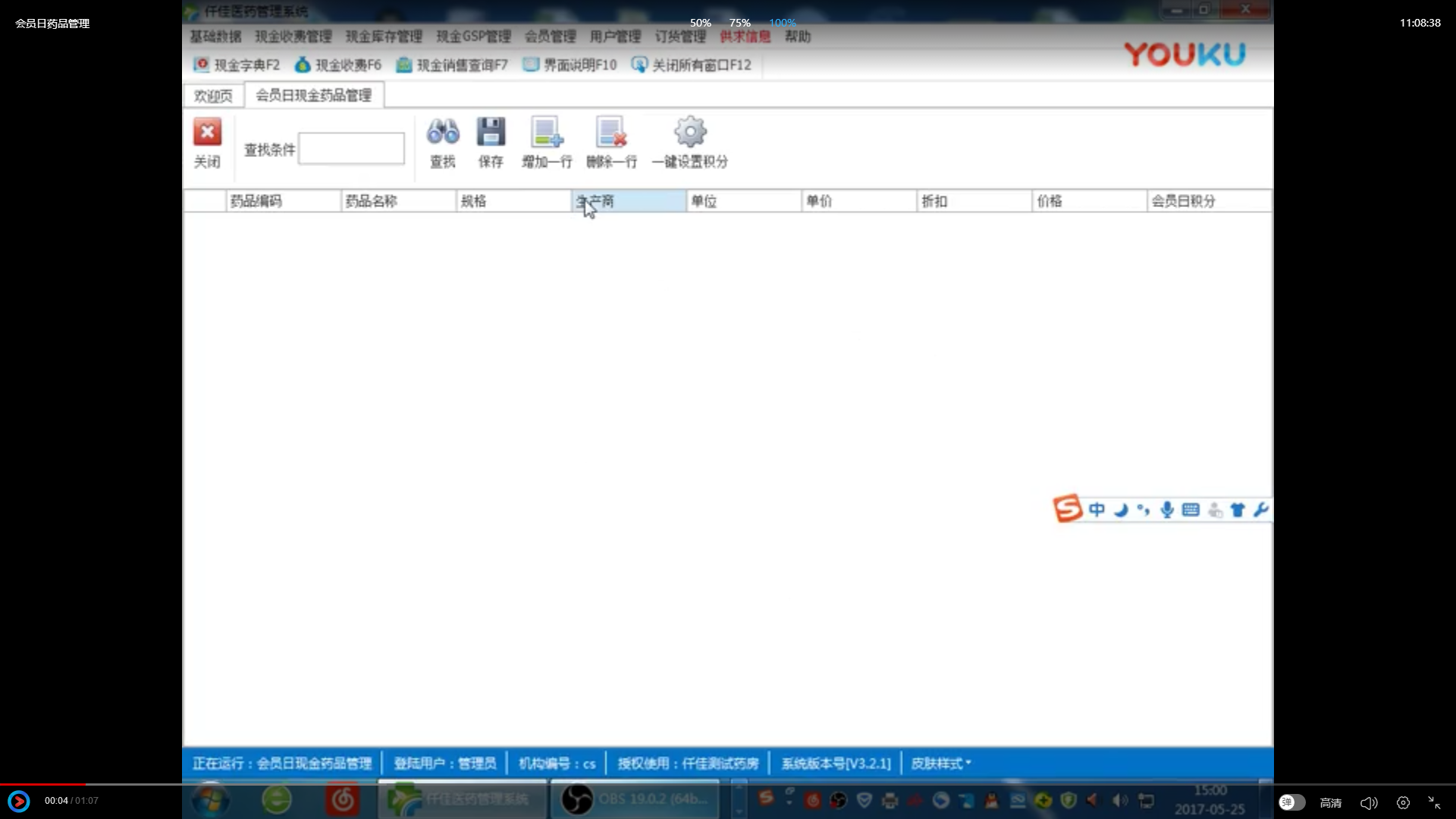Switch to the welcome page (欢迎页) tab

pos(213,96)
